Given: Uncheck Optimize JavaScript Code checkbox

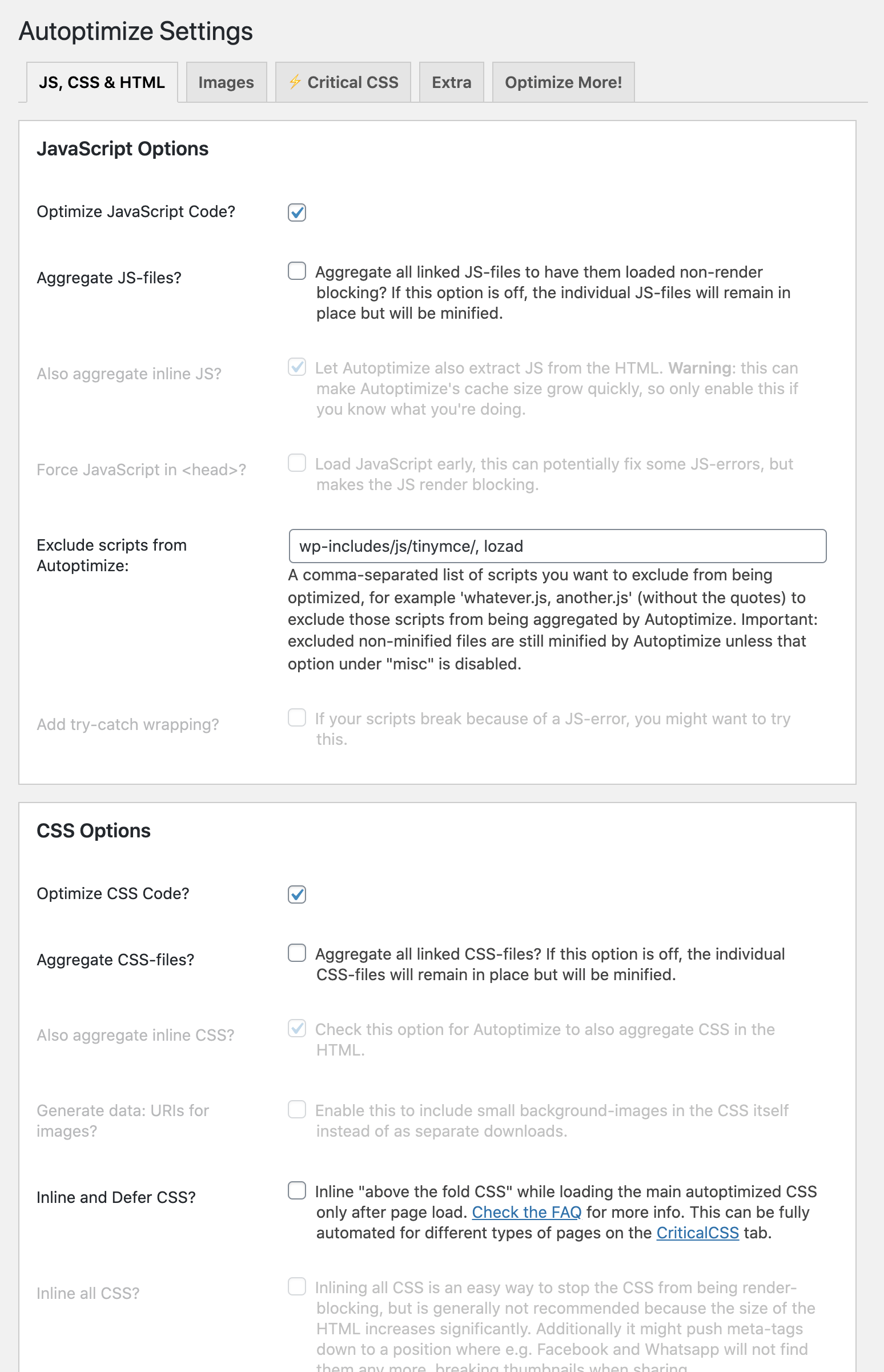Looking at the screenshot, I should pos(297,212).
